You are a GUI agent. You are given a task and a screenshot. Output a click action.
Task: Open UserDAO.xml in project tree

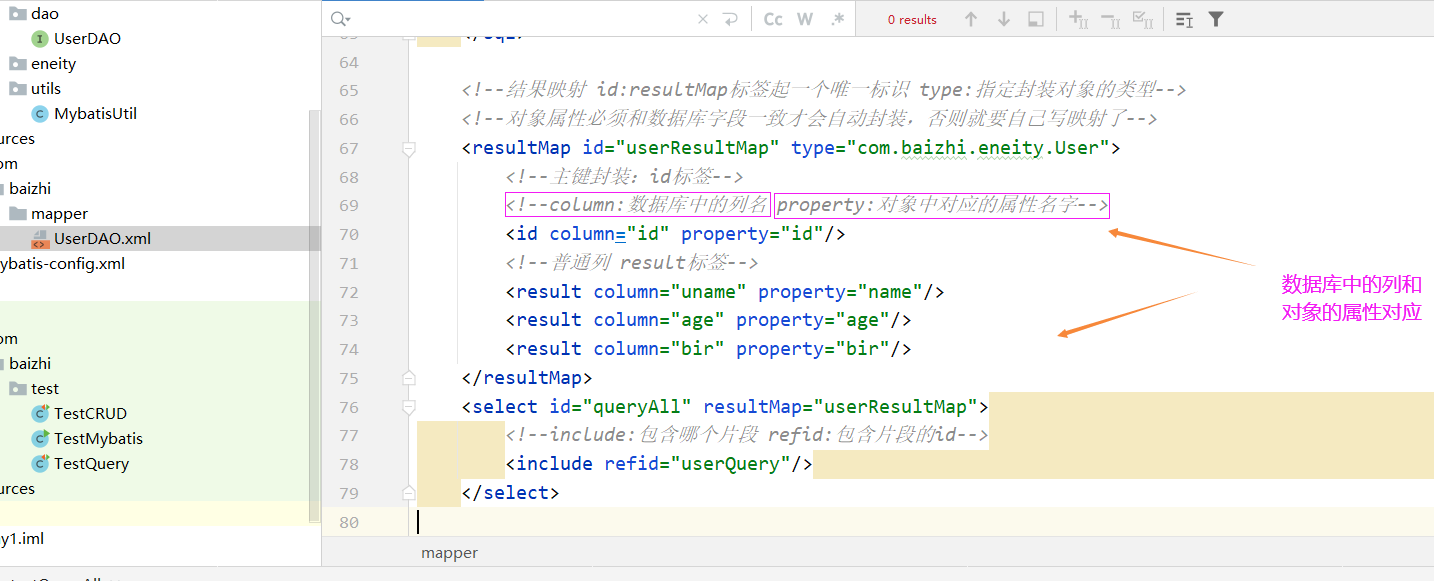103,239
